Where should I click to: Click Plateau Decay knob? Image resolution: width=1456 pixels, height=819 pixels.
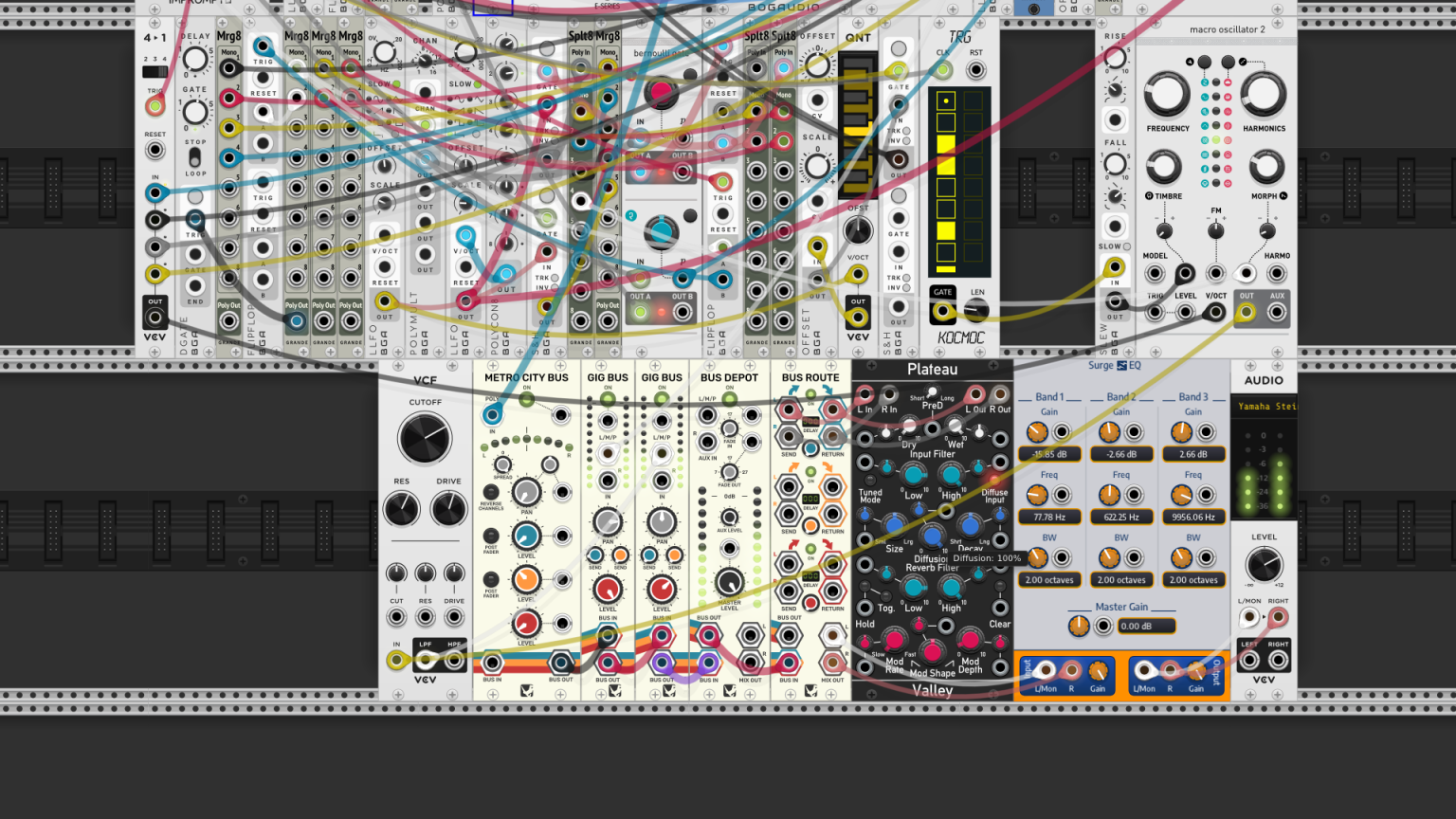(969, 524)
